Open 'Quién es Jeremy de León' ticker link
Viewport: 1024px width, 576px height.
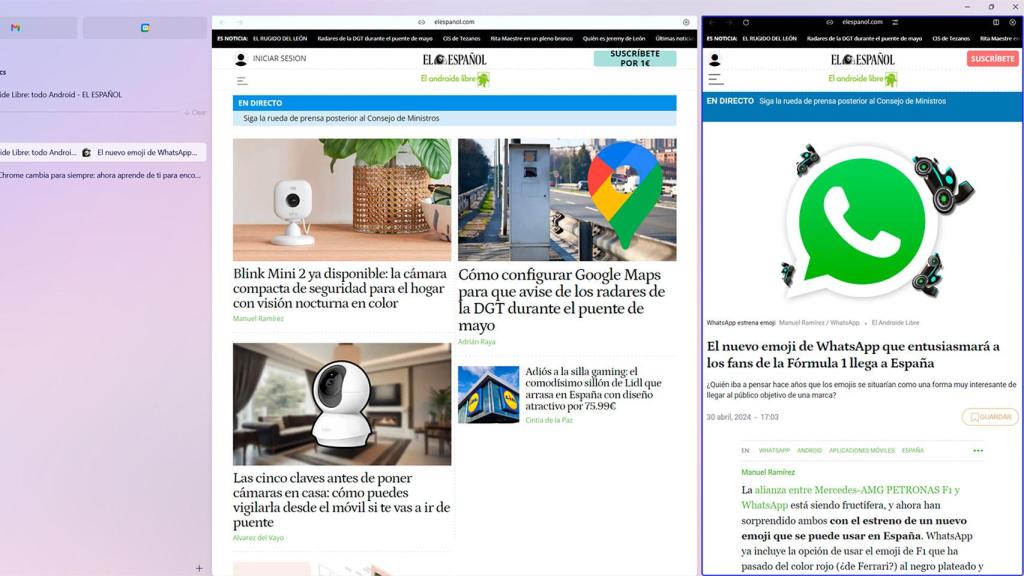click(614, 39)
